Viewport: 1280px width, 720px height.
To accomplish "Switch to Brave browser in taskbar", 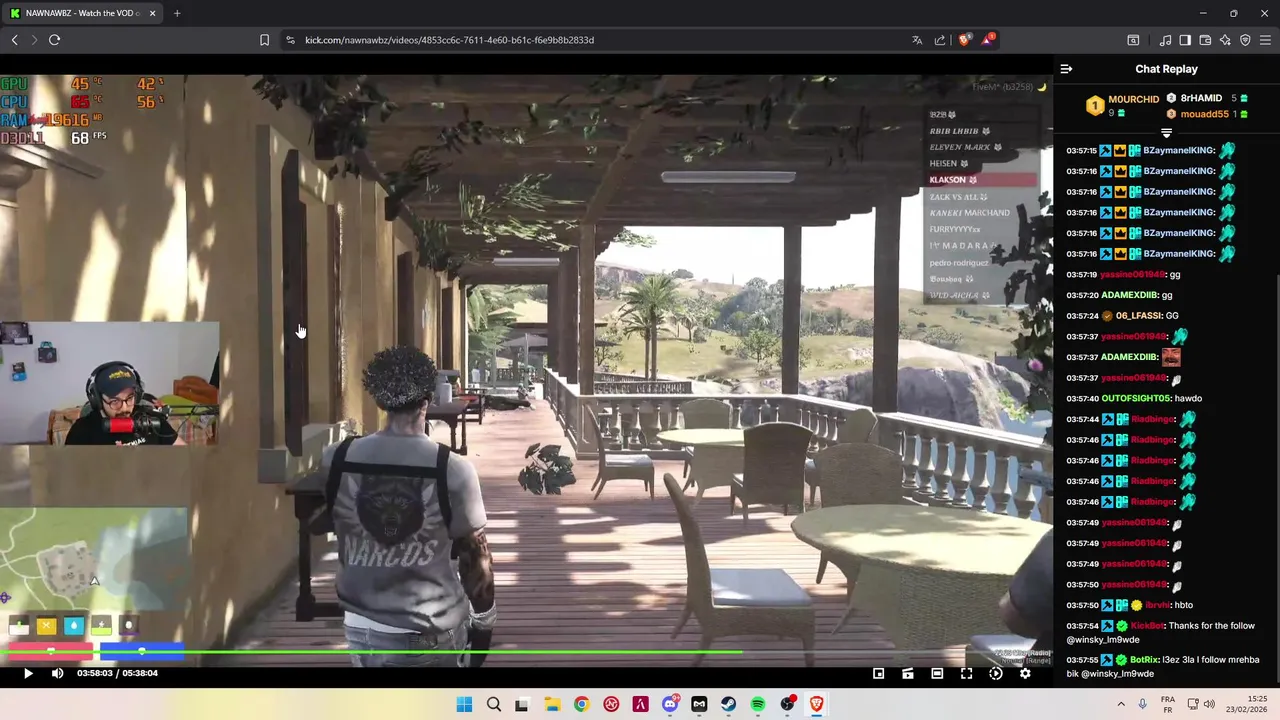I will click(817, 704).
